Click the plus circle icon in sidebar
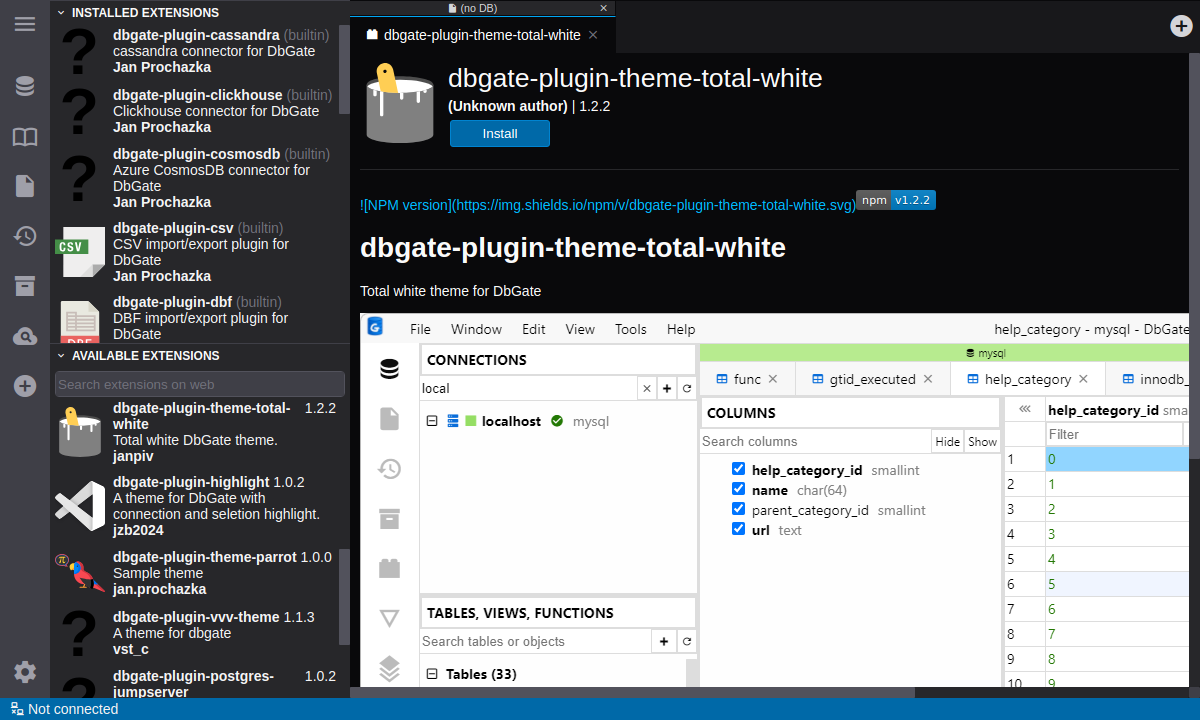This screenshot has width=1200, height=720. pyautogui.click(x=25, y=386)
